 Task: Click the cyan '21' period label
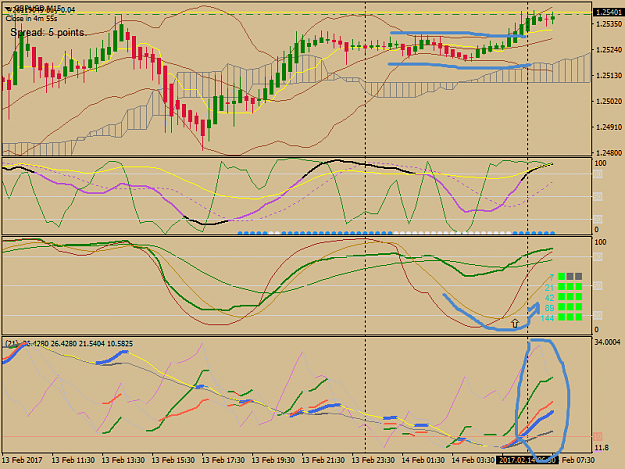tap(549, 287)
